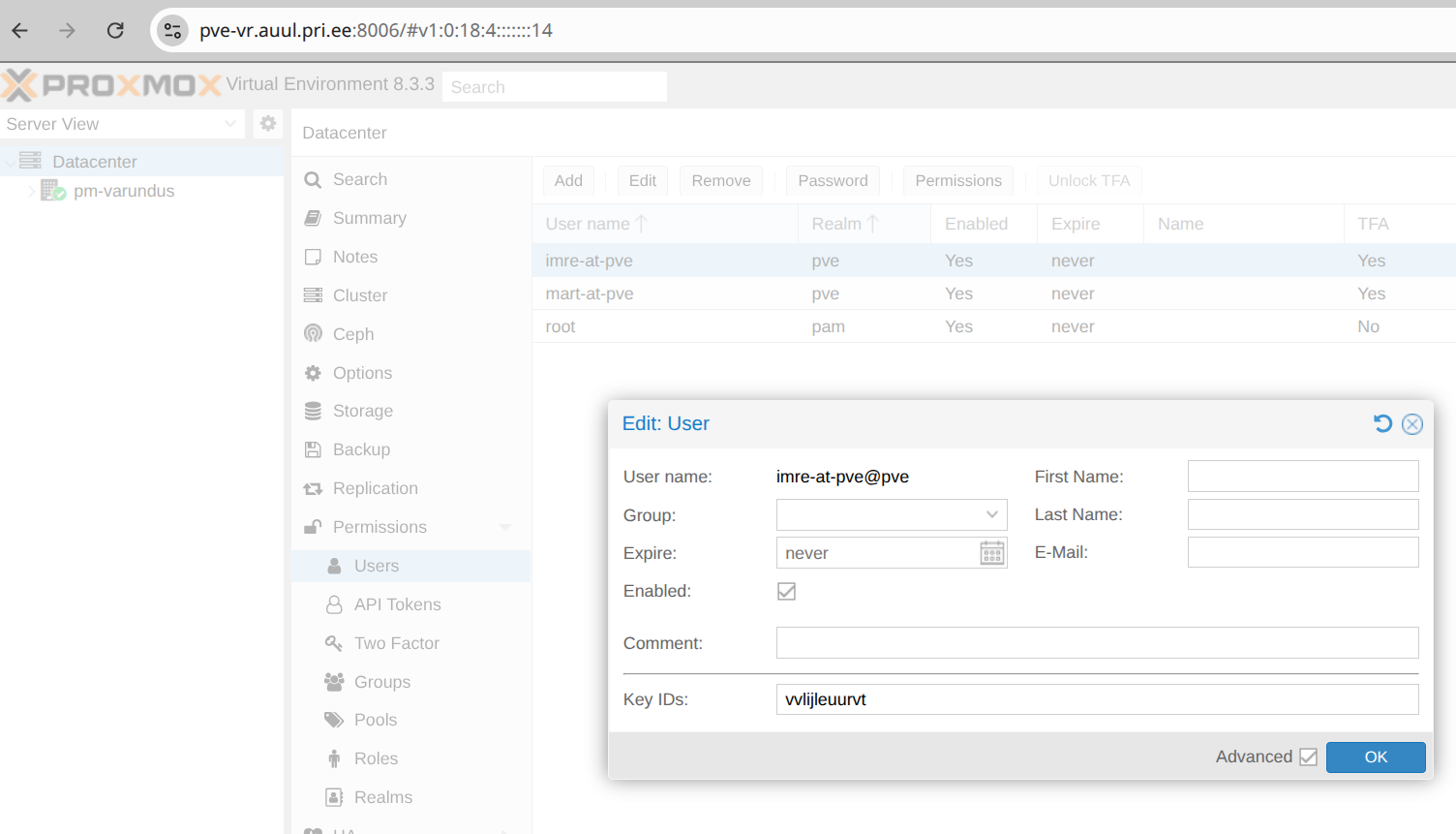
Task: Click the reset icon in Edit User dialog
Action: pyautogui.click(x=1382, y=423)
